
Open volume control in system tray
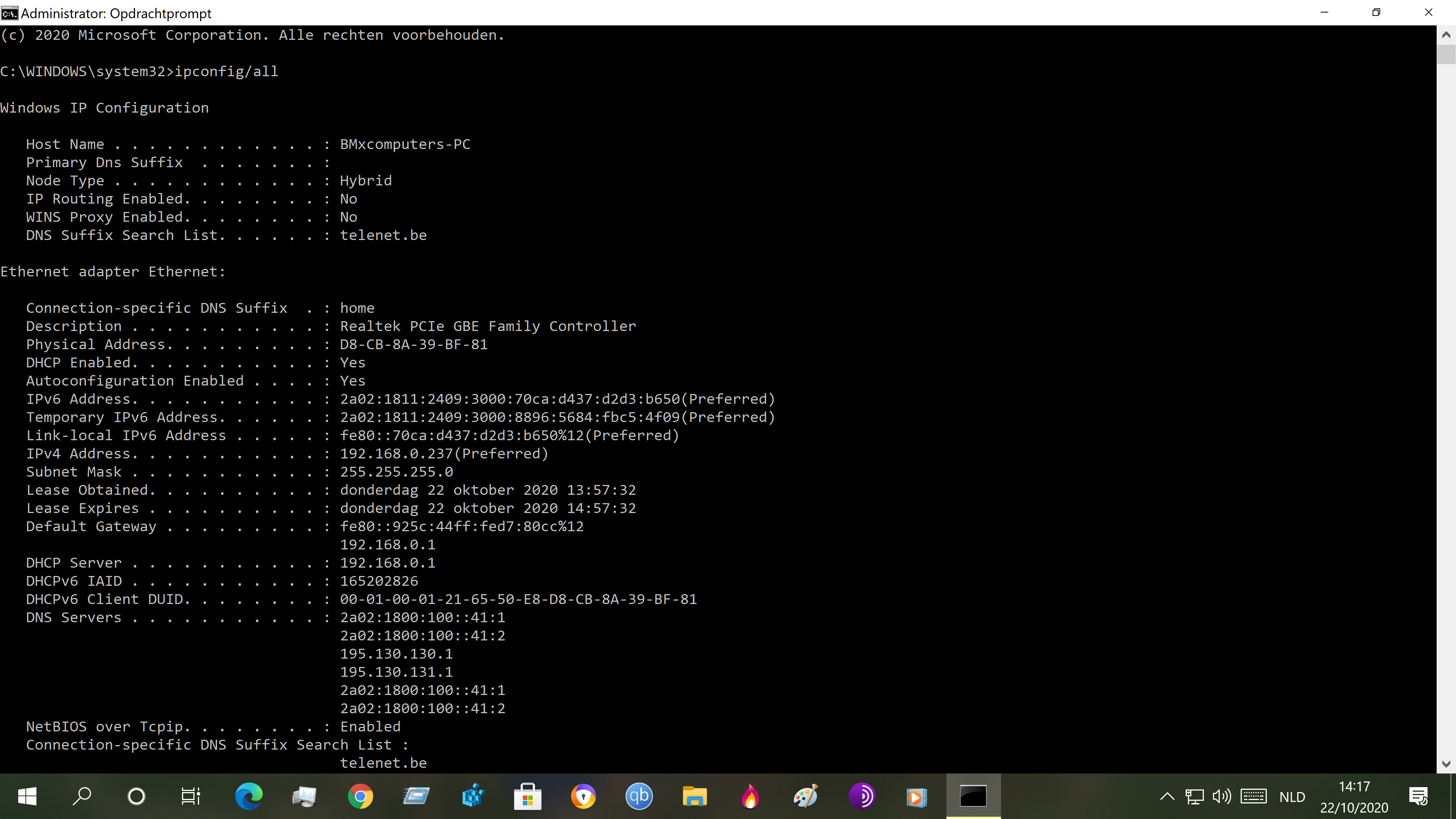pos(1222,796)
